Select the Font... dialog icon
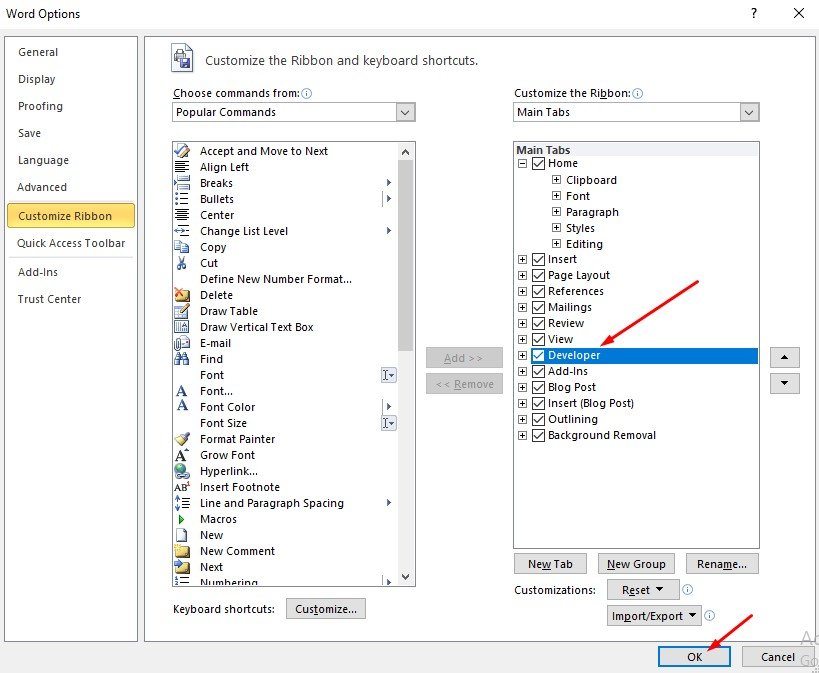This screenshot has height=673, width=819. click(182, 391)
